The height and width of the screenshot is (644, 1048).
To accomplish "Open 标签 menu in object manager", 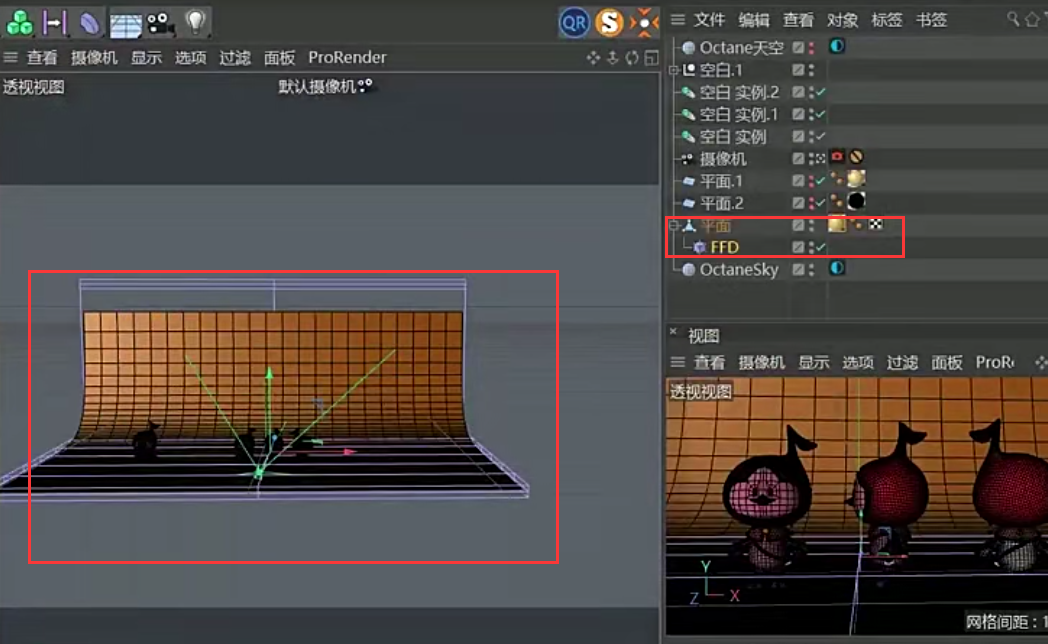I will coord(887,20).
